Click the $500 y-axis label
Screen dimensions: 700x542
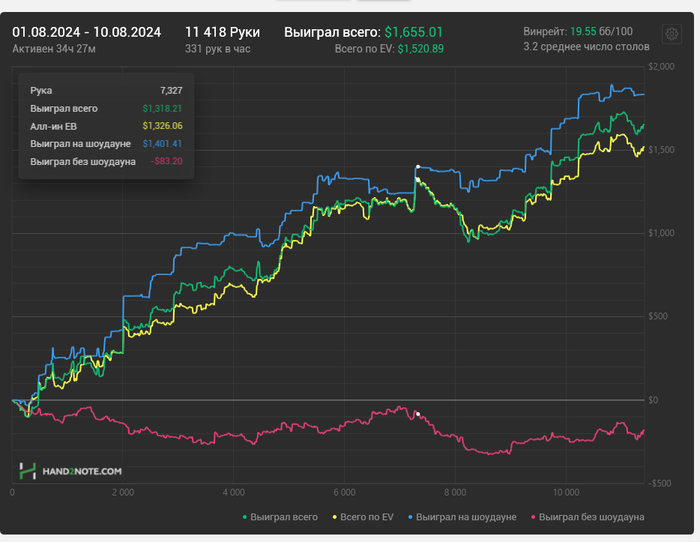(x=658, y=317)
